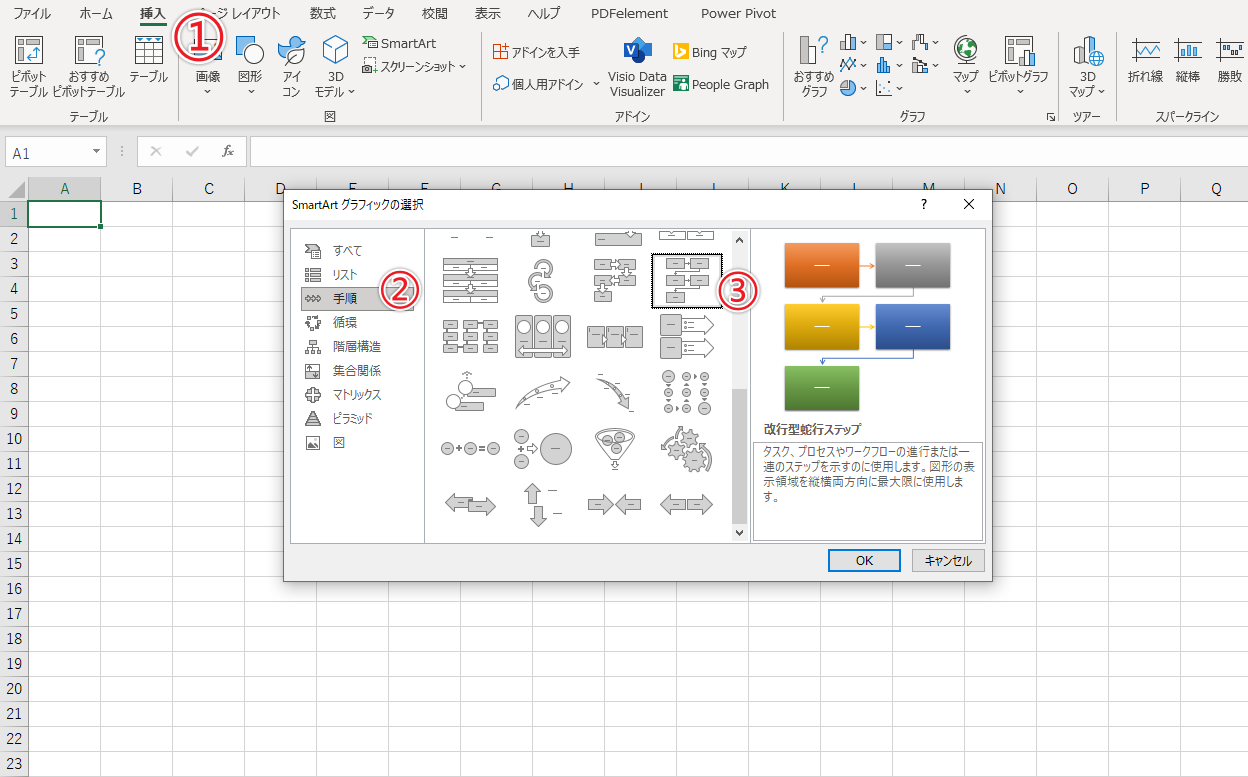Open the PDFelement tab

[x=629, y=14]
